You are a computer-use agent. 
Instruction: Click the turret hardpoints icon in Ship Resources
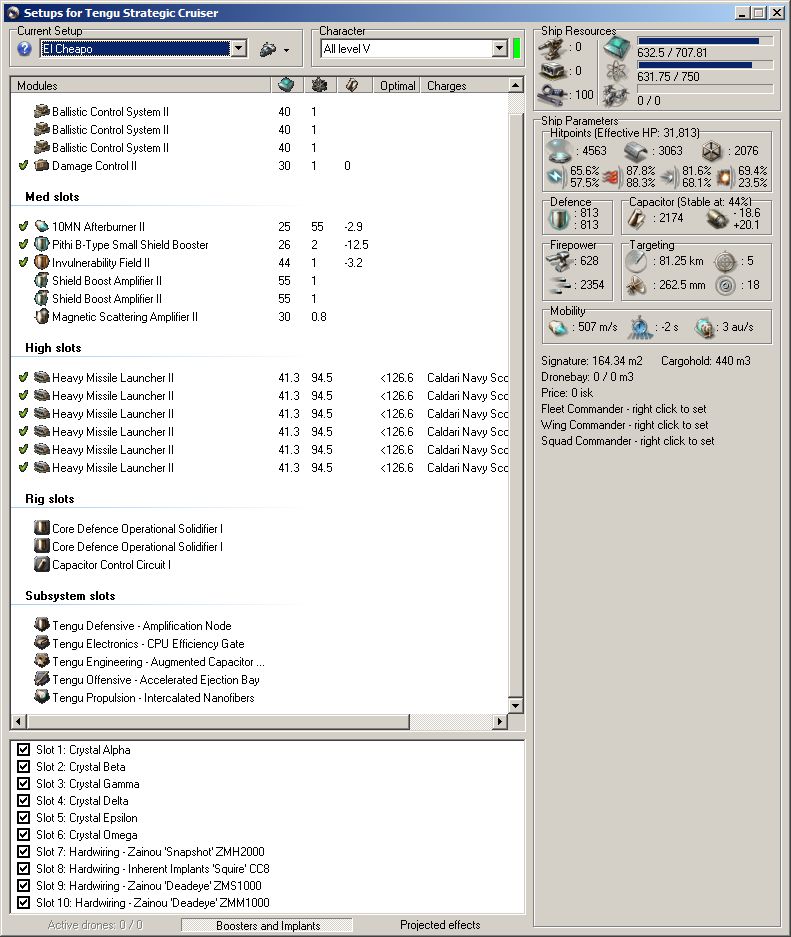tap(552, 47)
